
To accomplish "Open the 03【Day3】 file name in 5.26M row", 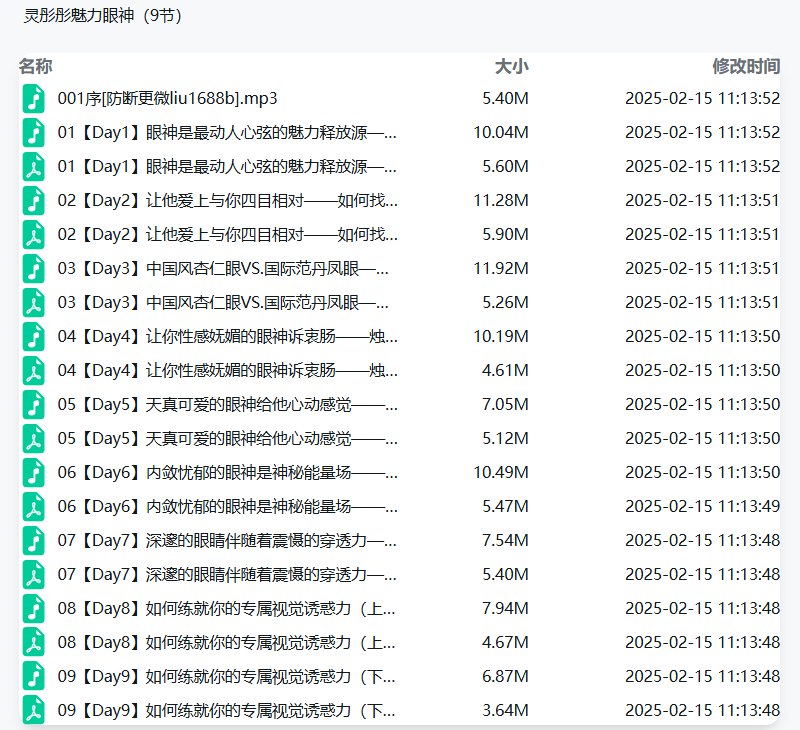I will (223, 303).
